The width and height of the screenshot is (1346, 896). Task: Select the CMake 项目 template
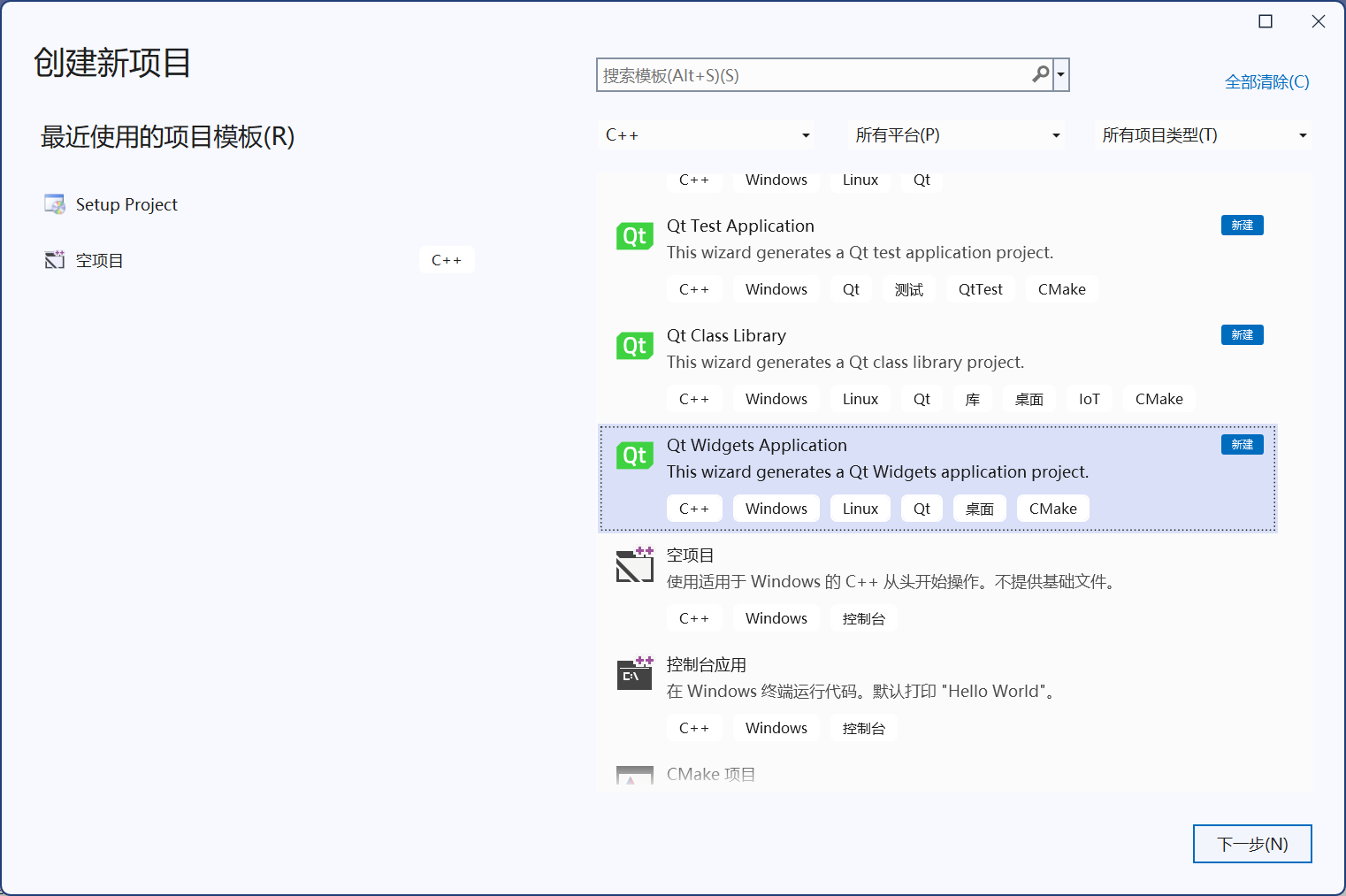point(937,774)
